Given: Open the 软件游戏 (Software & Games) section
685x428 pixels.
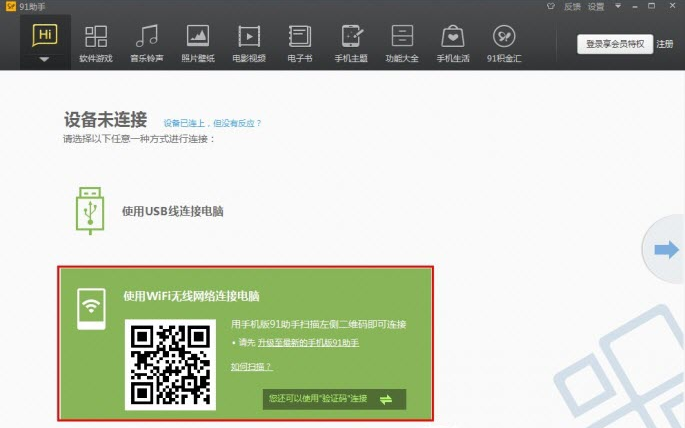Looking at the screenshot, I should click(x=96, y=43).
